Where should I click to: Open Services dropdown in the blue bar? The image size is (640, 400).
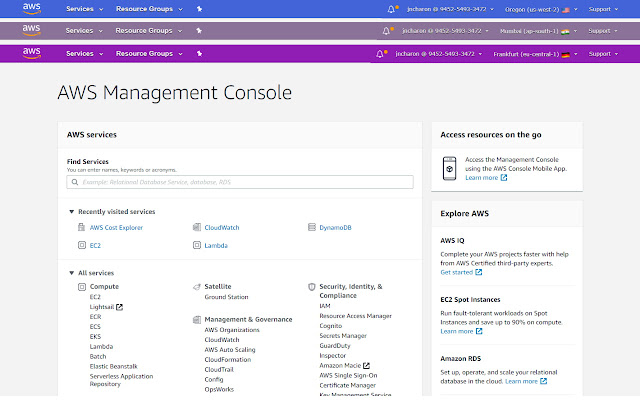[x=84, y=9]
